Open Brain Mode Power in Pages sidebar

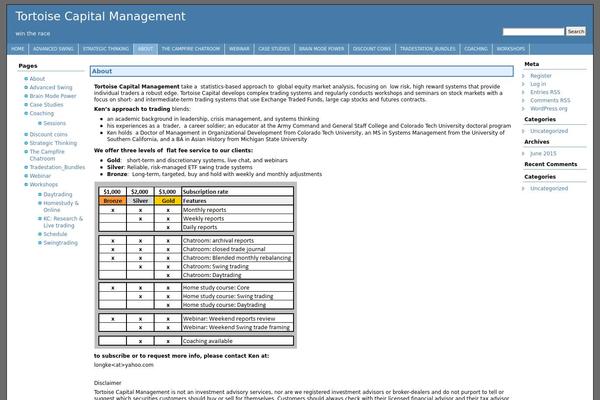pyautogui.click(x=53, y=96)
